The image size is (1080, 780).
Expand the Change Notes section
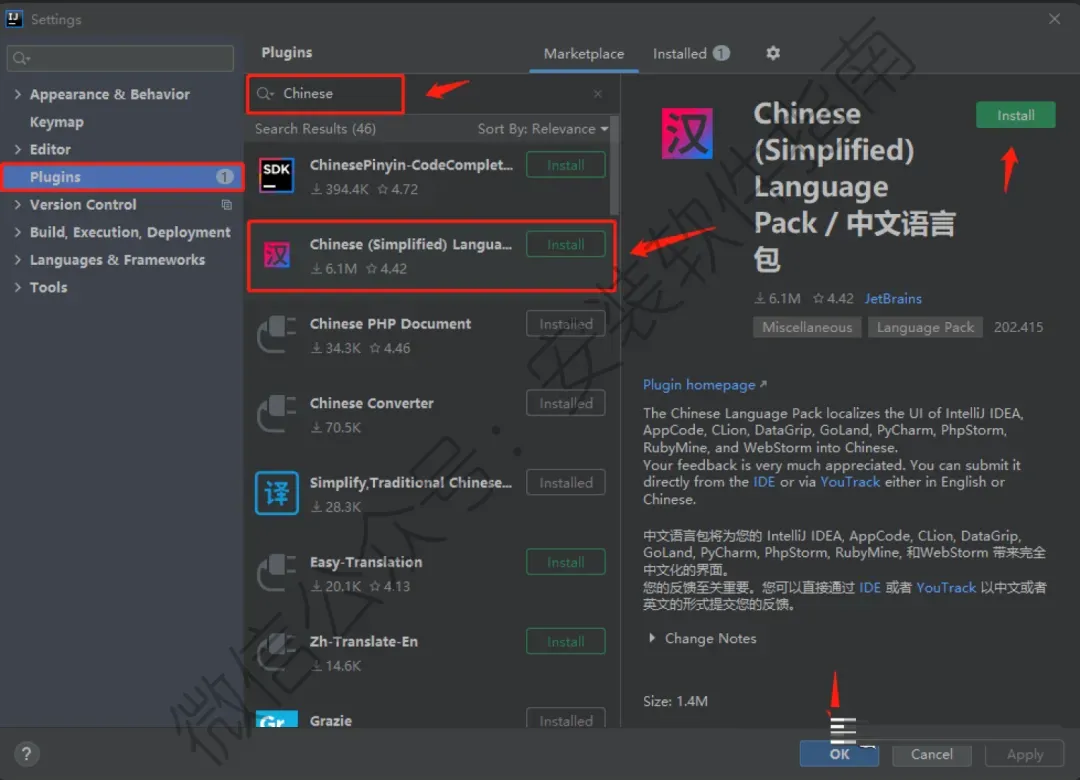(x=652, y=639)
